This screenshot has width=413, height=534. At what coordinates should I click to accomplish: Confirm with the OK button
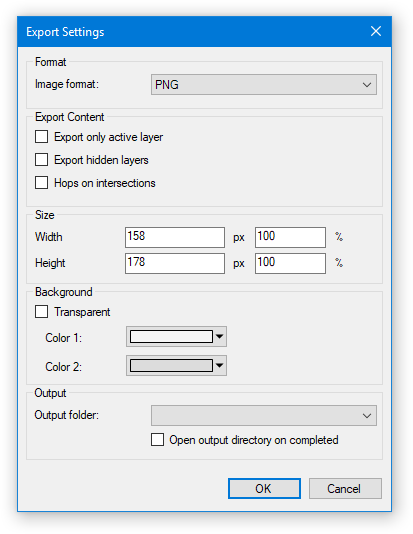click(x=264, y=489)
